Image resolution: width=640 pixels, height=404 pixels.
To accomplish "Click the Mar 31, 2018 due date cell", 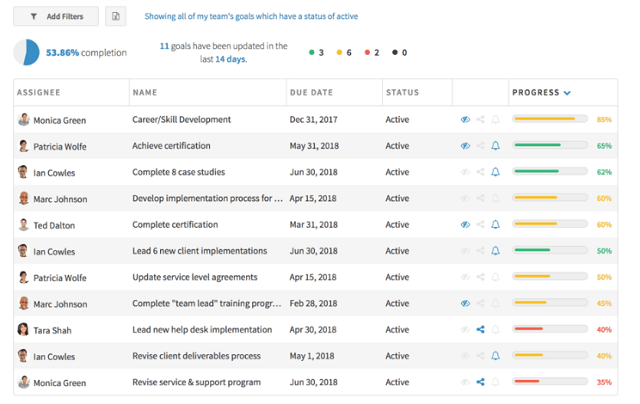I will coord(313,224).
